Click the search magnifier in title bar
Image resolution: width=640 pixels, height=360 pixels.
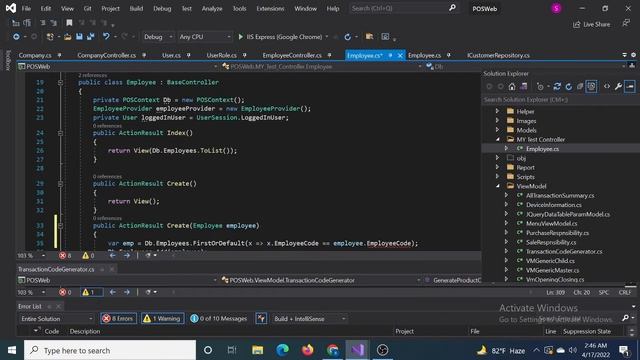point(452,8)
